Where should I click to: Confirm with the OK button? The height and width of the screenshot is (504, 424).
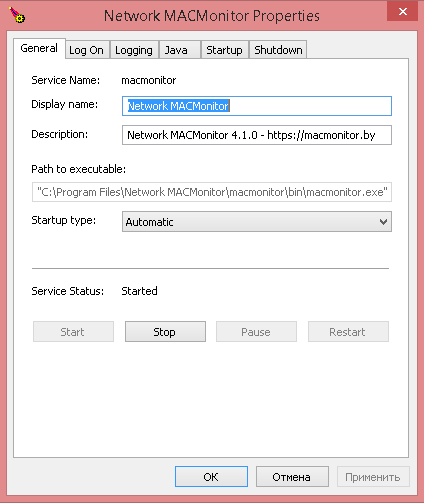[x=211, y=477]
